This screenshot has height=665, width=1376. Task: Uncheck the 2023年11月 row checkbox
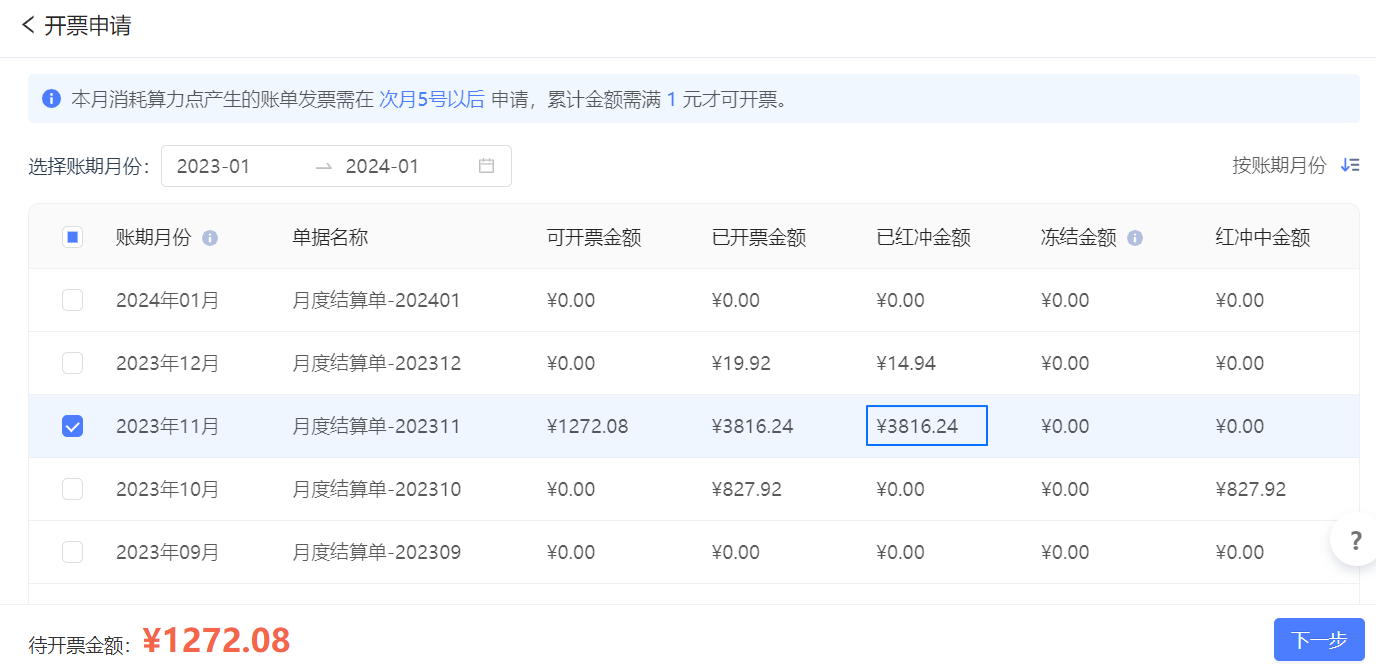coord(72,426)
